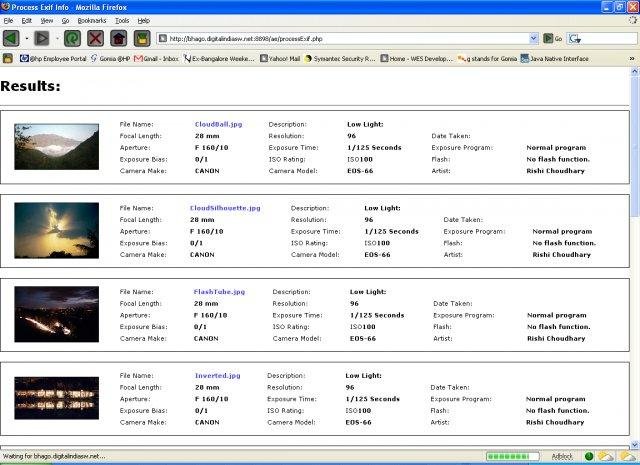Click the green Go arrow button
Viewport: 640px width, 465px height.
[x=549, y=39]
